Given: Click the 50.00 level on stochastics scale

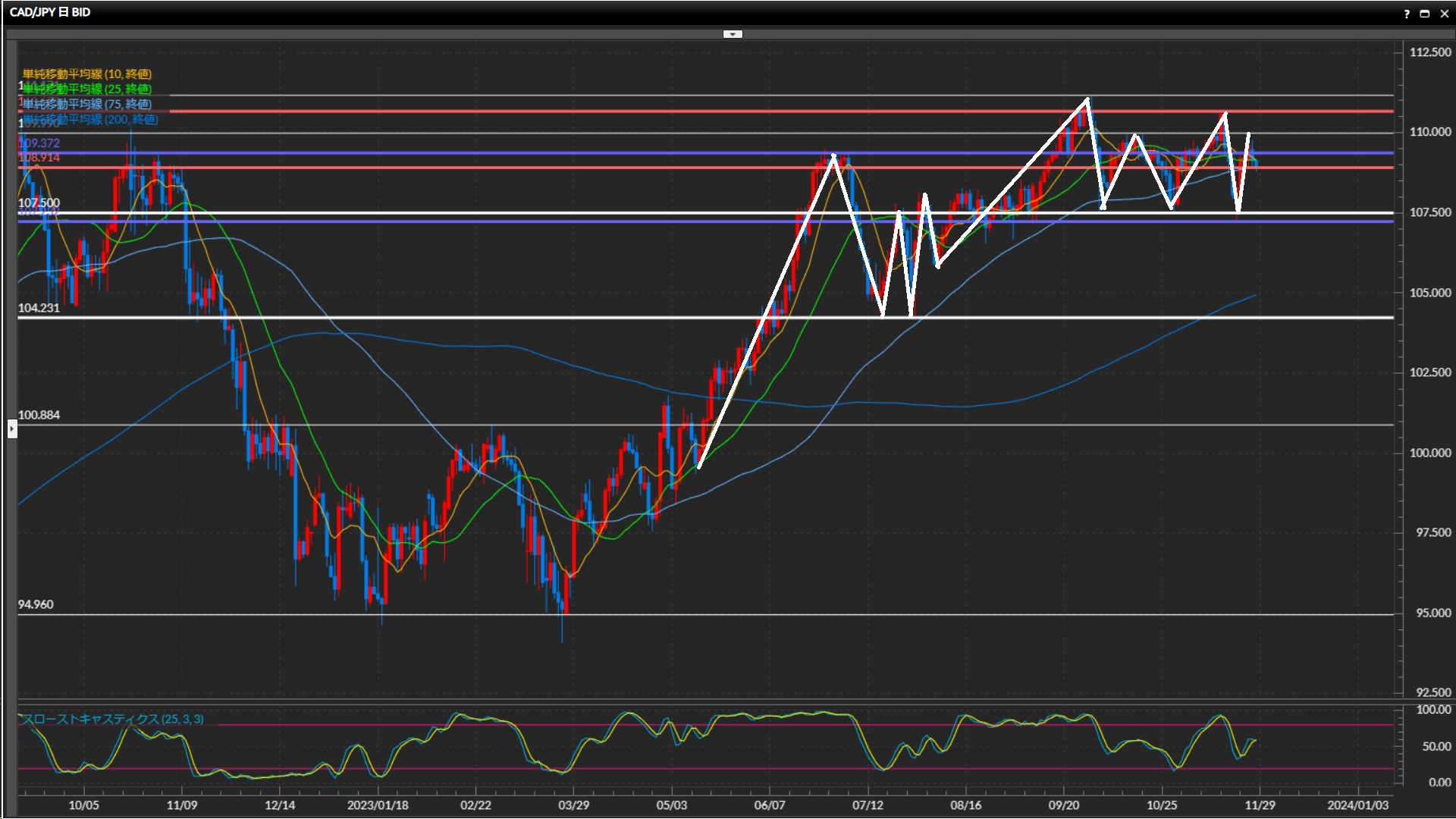Looking at the screenshot, I should (x=1436, y=746).
